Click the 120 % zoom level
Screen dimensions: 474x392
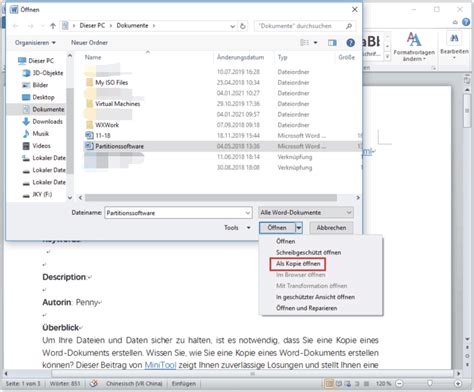[x=384, y=384]
